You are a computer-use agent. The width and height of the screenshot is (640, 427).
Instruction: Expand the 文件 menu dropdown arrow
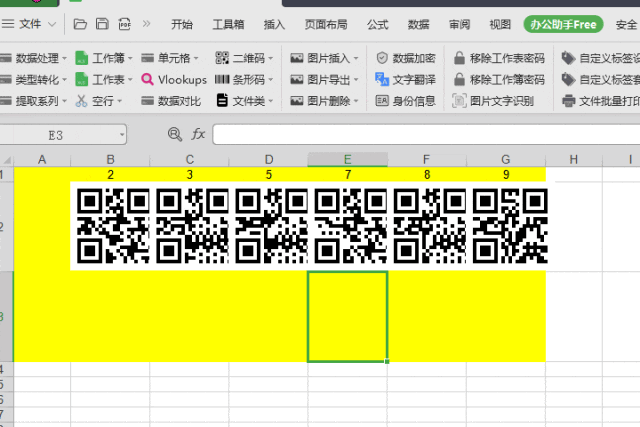[52, 24]
